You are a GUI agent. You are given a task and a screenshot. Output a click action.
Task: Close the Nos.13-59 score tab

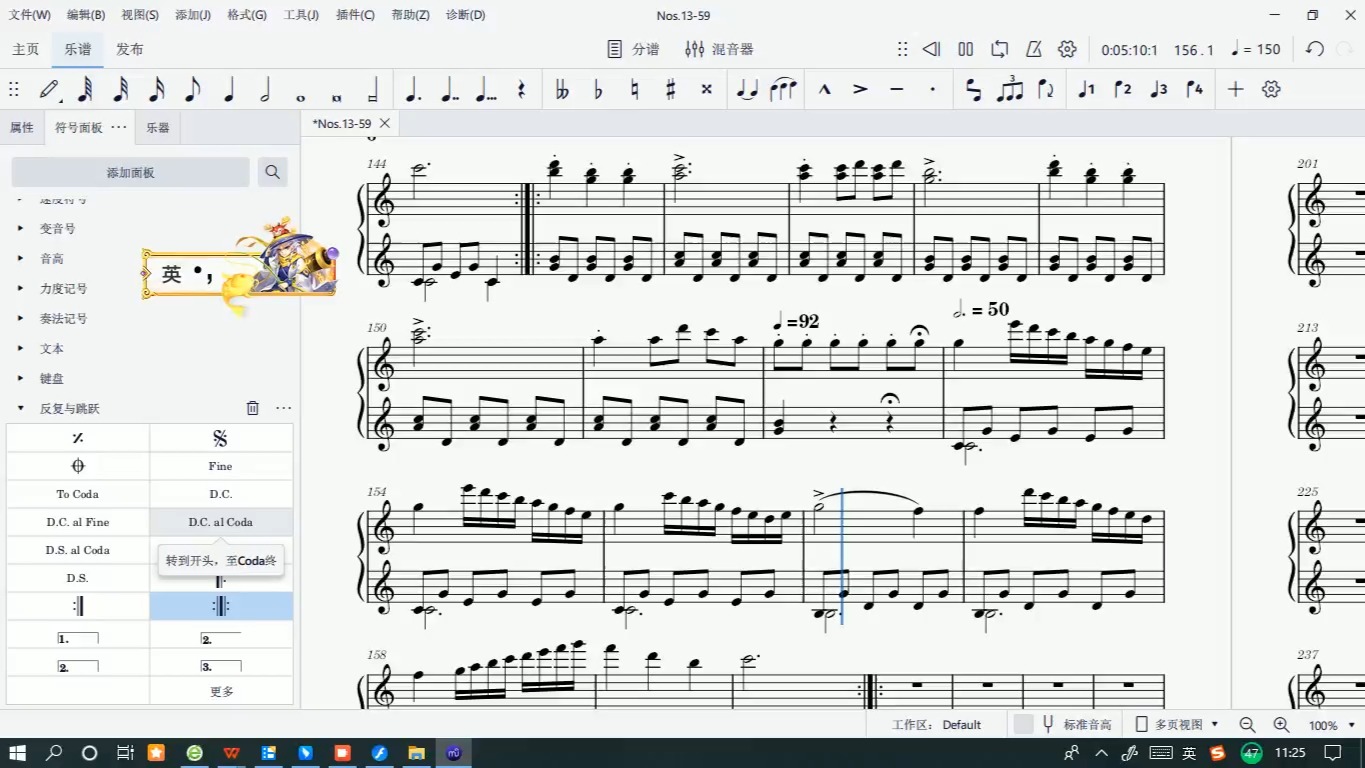pos(385,123)
